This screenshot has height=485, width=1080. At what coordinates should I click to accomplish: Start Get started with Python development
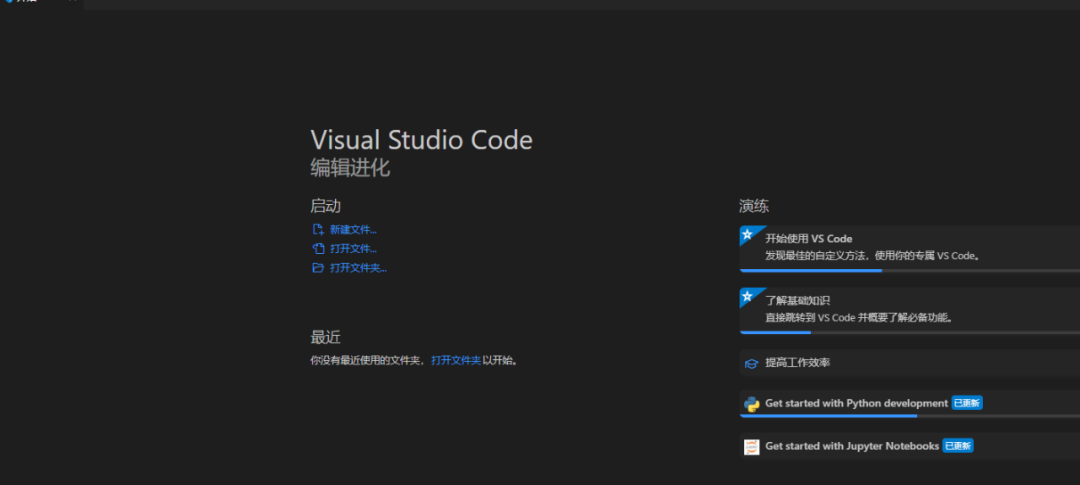pos(856,403)
